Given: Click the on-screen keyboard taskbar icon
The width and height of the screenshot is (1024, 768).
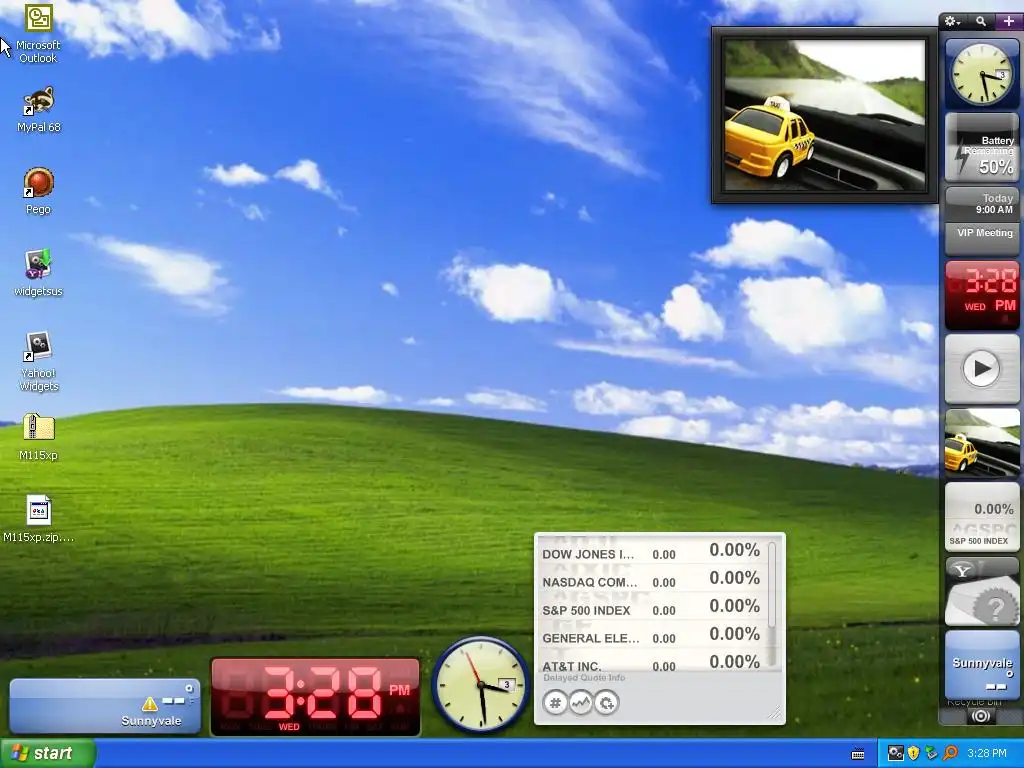Looking at the screenshot, I should pyautogui.click(x=858, y=754).
